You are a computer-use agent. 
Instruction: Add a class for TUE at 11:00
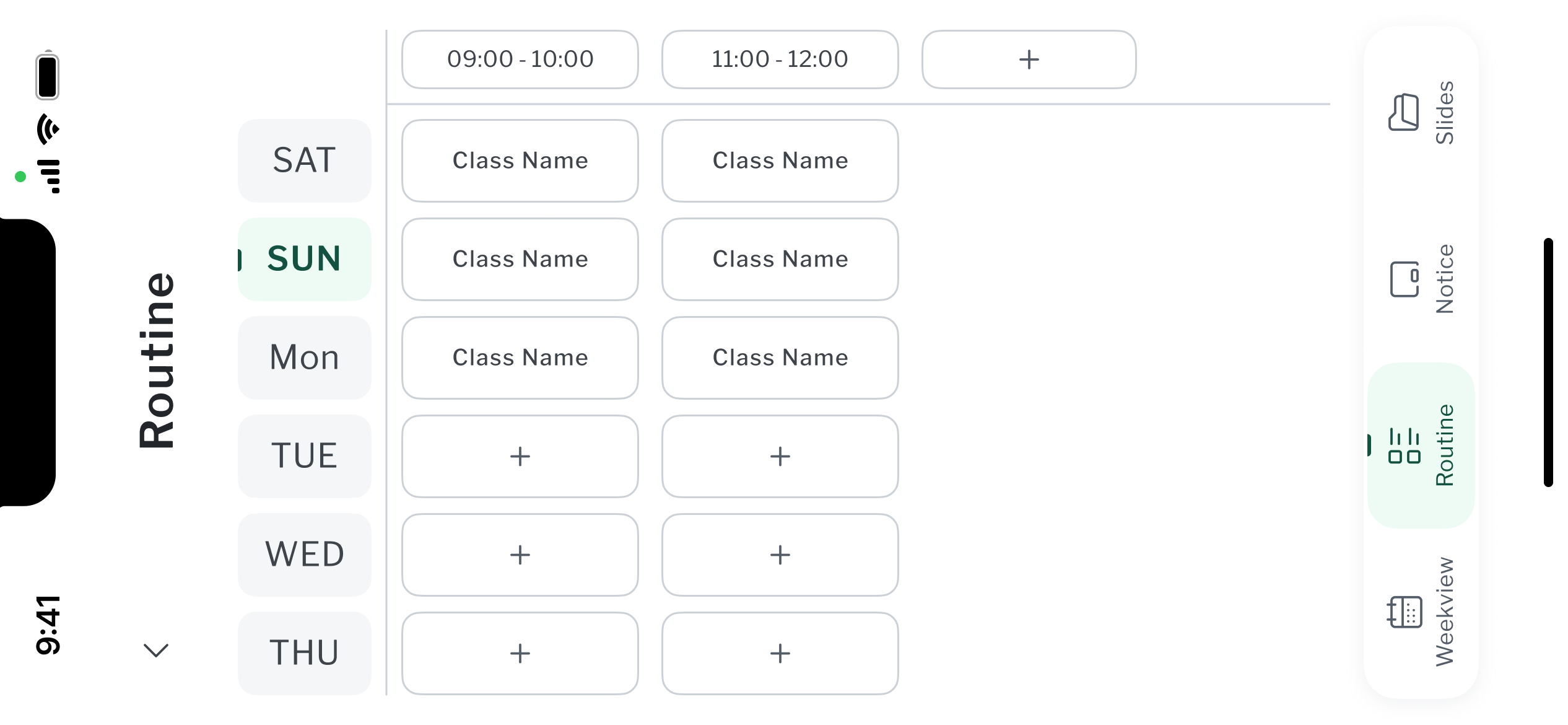point(780,456)
